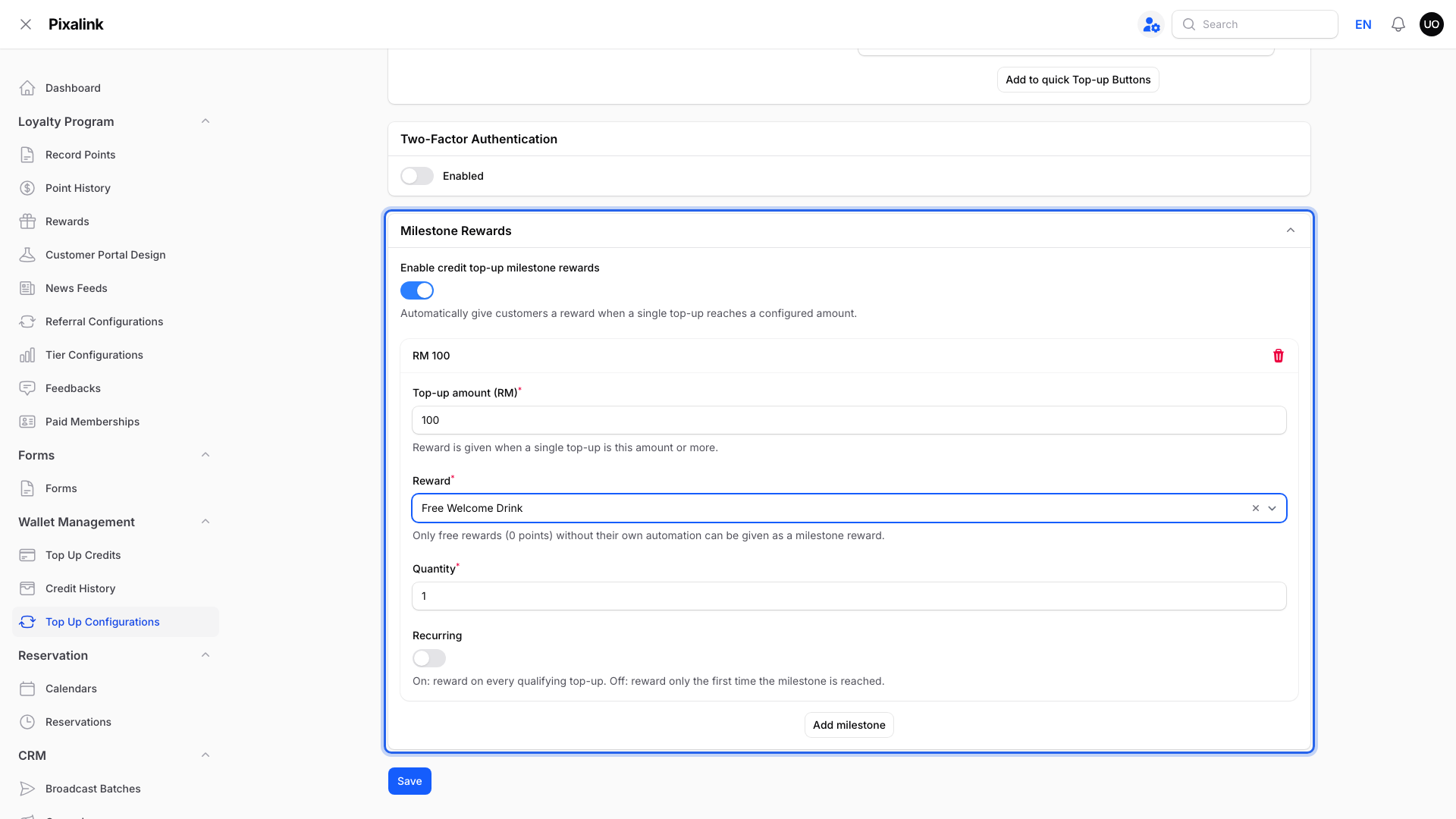Open Referral Configurations
Image resolution: width=1456 pixels, height=819 pixels.
pyautogui.click(x=115, y=322)
